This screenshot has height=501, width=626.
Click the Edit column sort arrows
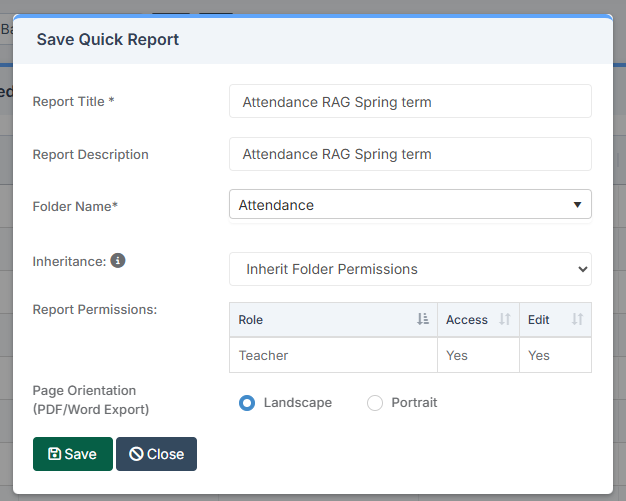[577, 320]
